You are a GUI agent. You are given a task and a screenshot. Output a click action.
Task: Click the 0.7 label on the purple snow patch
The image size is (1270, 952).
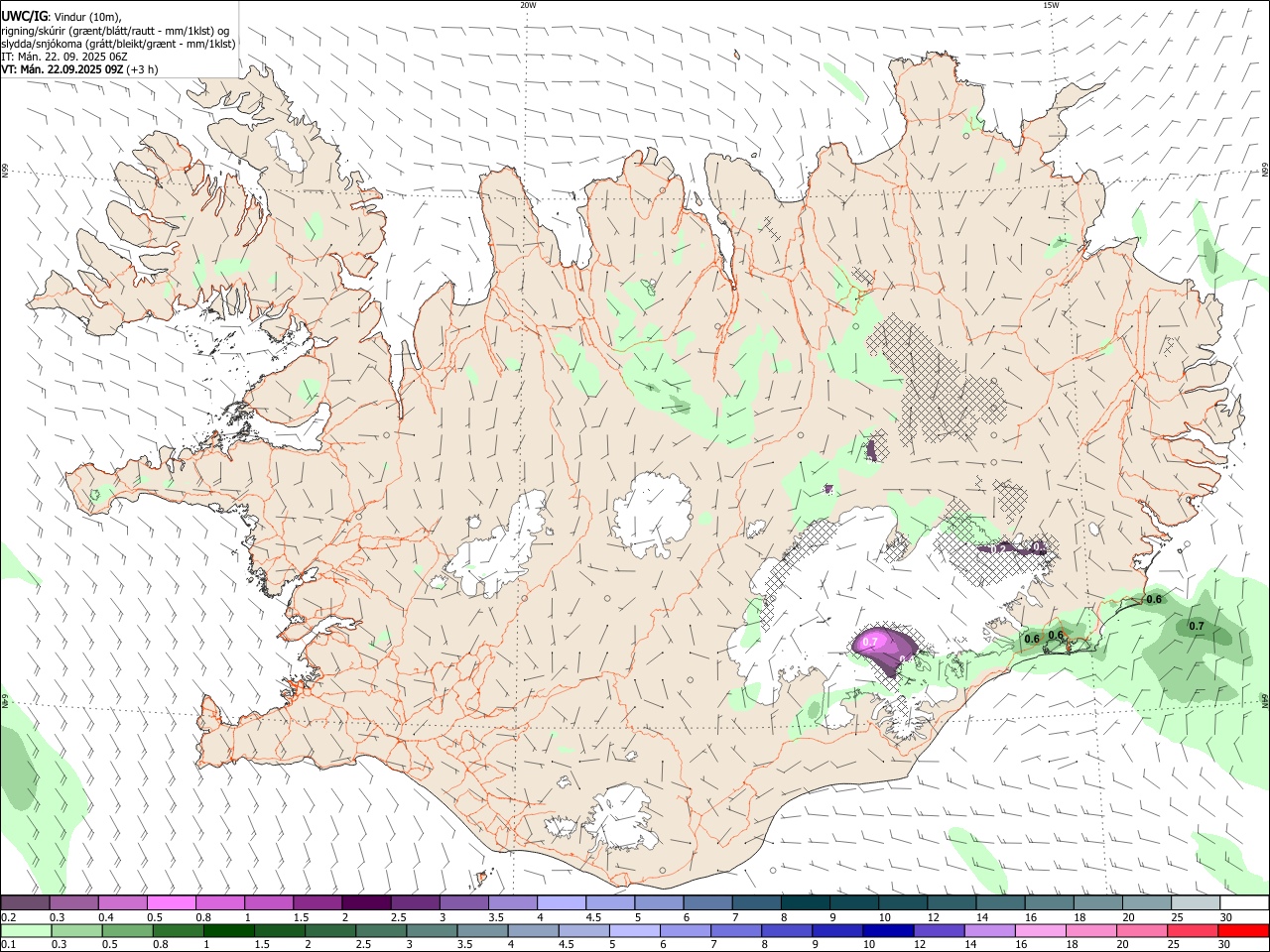pyautogui.click(x=871, y=643)
